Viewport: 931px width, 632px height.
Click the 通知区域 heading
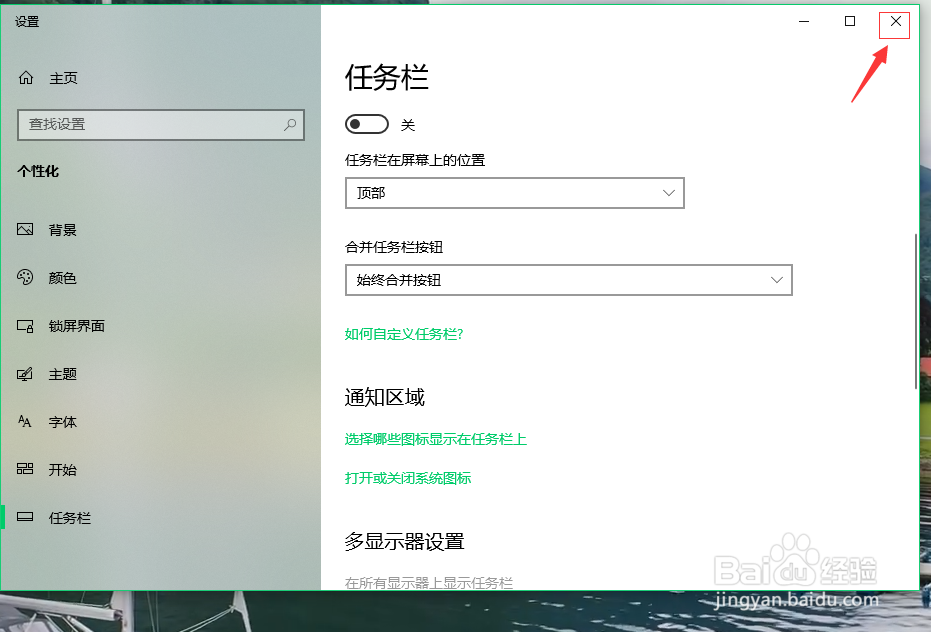coord(385,397)
